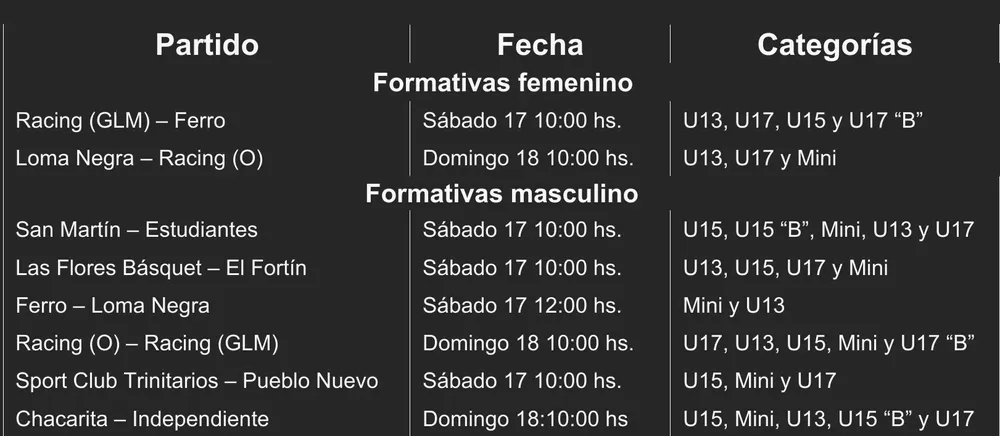Select the San Martín – Estudiantes match
The width and height of the screenshot is (1000, 436).
tap(137, 230)
